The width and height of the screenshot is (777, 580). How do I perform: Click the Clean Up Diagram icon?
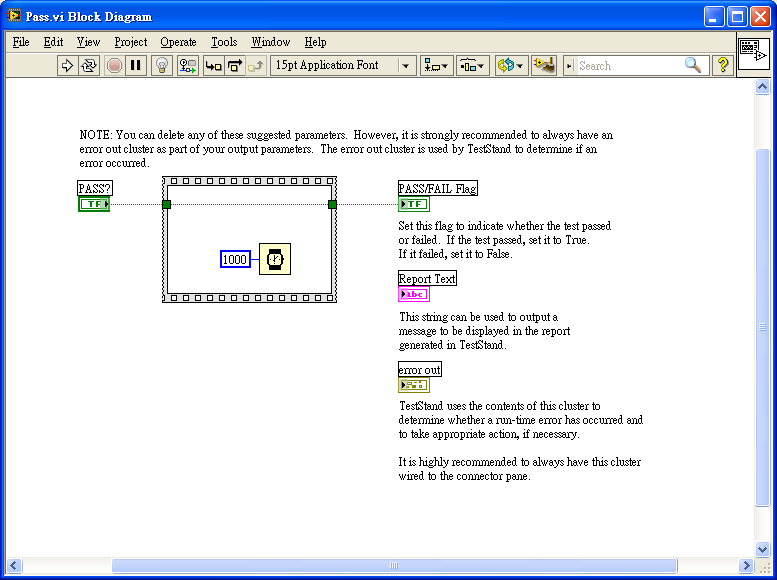pos(544,65)
